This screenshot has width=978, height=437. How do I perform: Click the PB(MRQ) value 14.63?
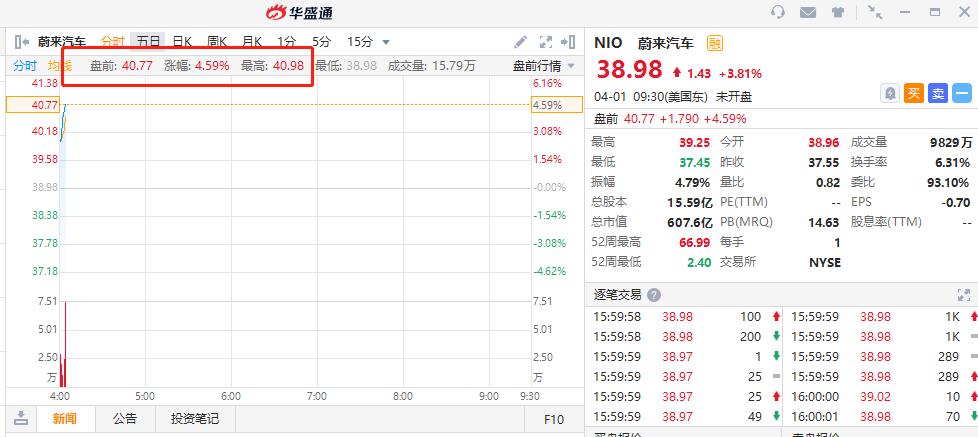point(823,222)
